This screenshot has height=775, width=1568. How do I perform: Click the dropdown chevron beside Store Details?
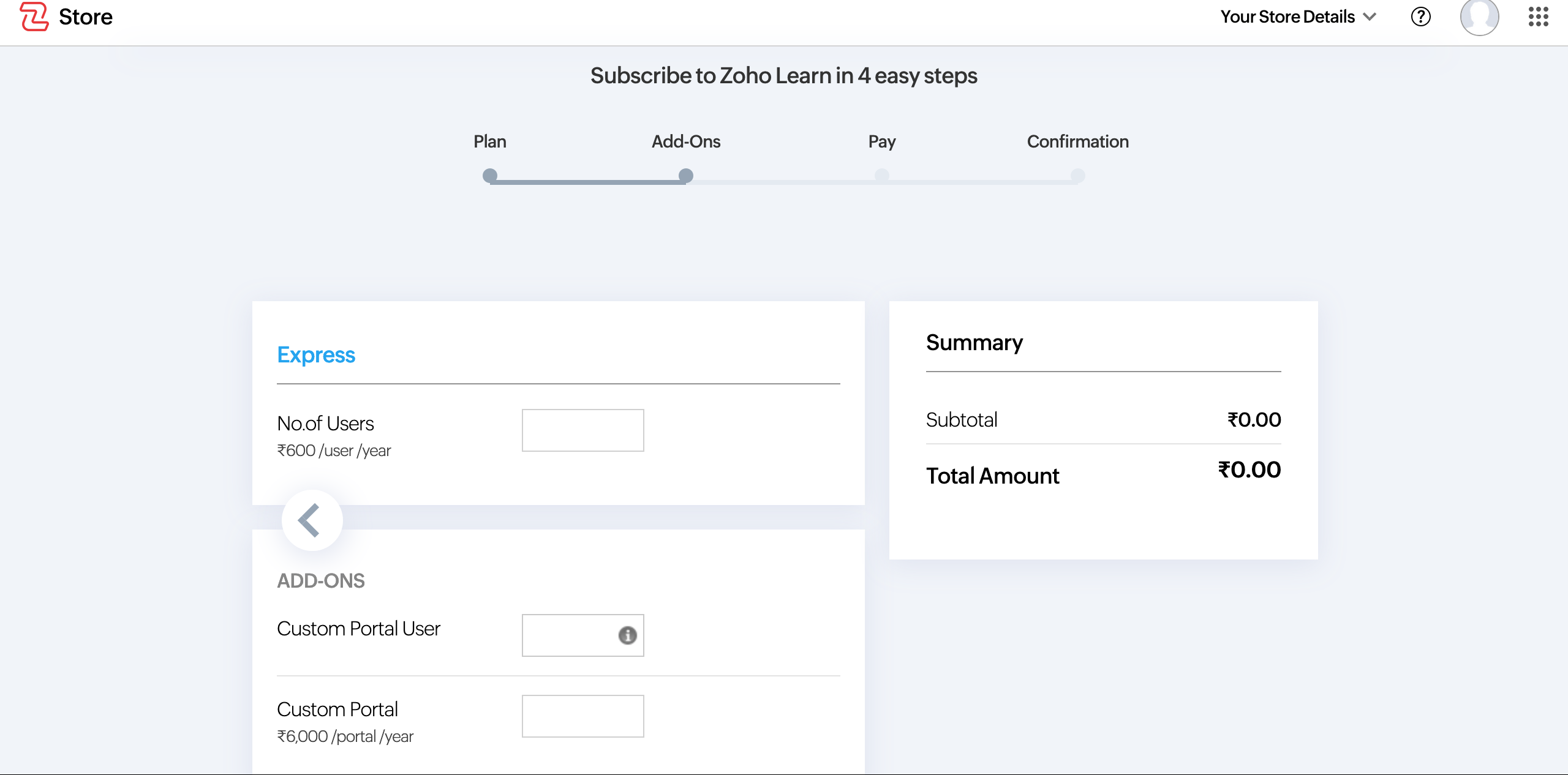1370,17
